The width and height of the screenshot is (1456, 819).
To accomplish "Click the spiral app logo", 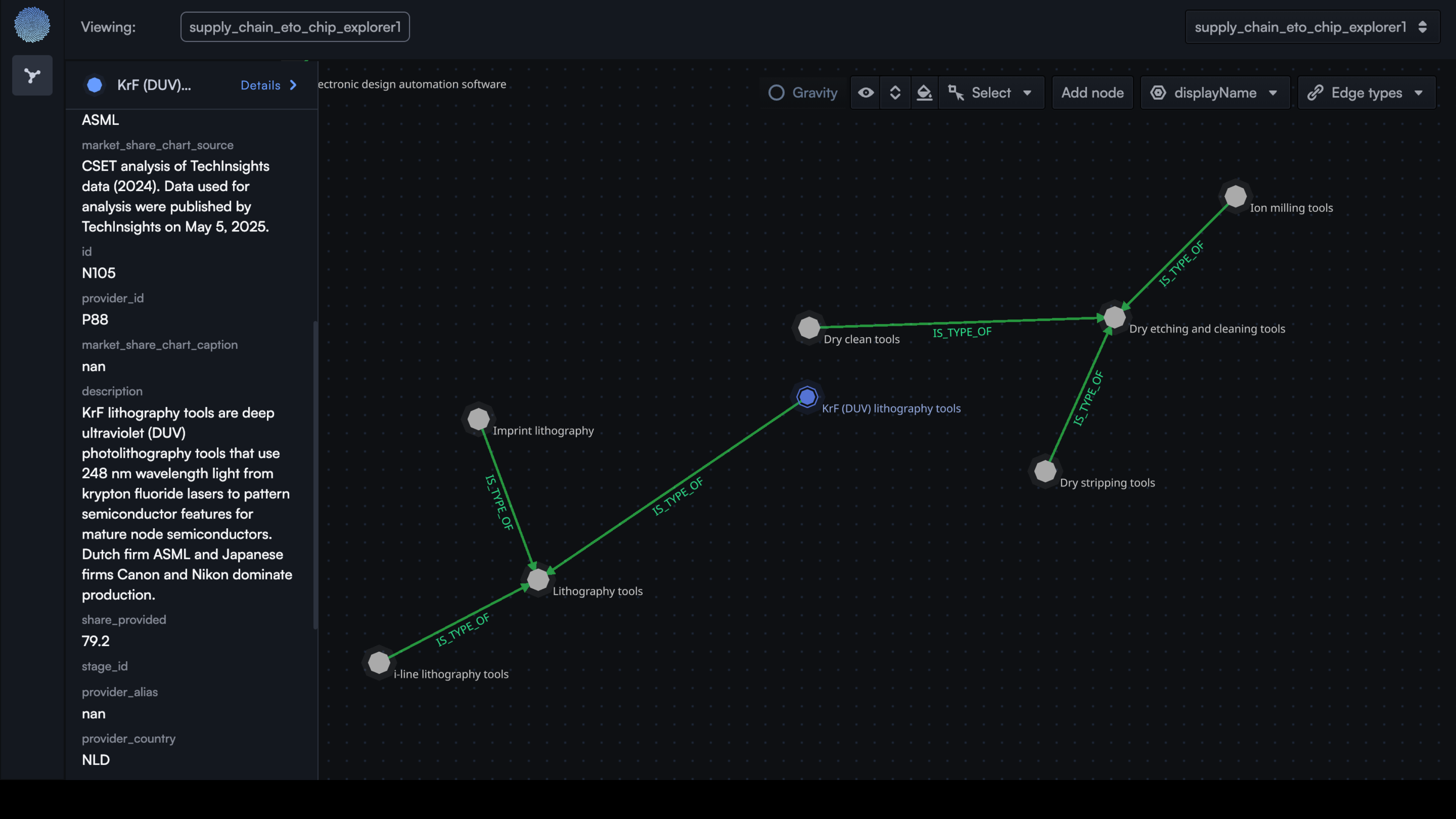I will 32,25.
